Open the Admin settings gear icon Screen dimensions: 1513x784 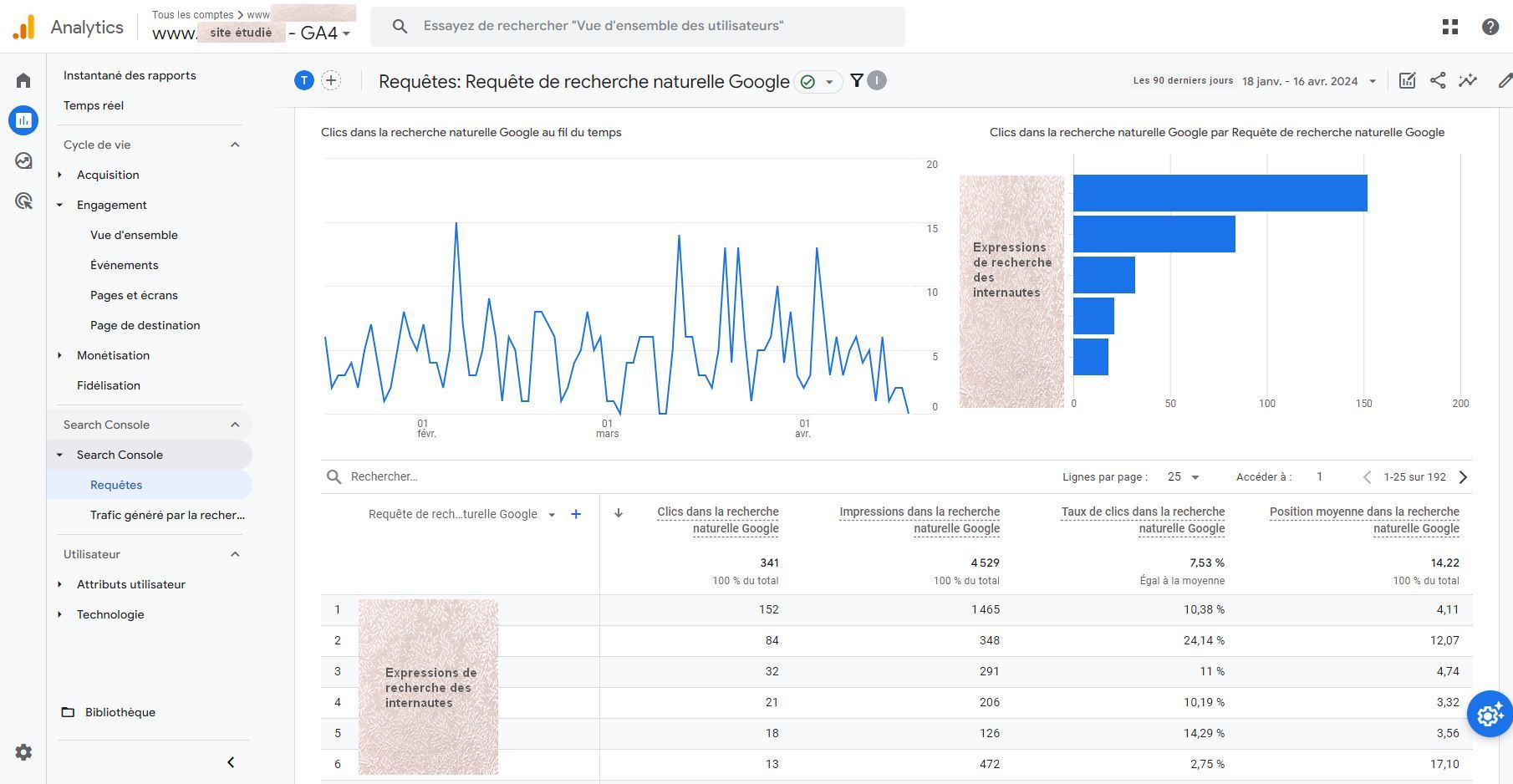23,752
